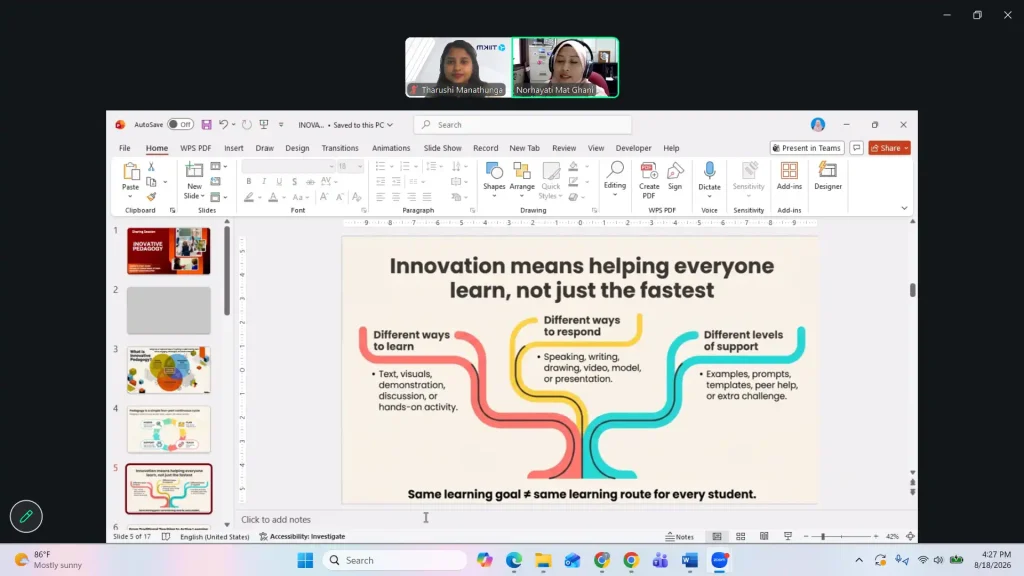Open the font name combo box
1024x576 pixels.
(288, 167)
